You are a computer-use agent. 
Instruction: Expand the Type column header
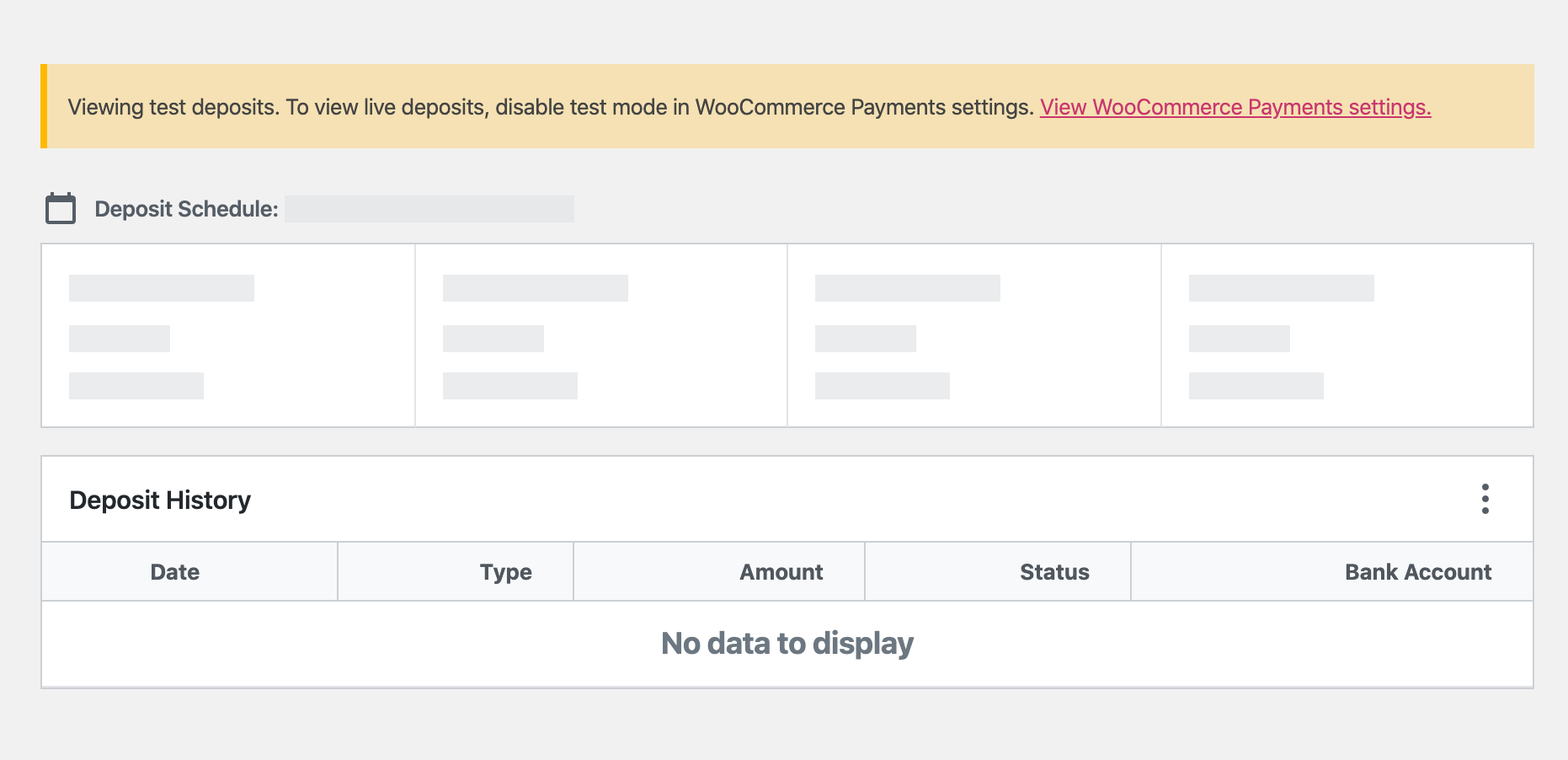tap(504, 571)
